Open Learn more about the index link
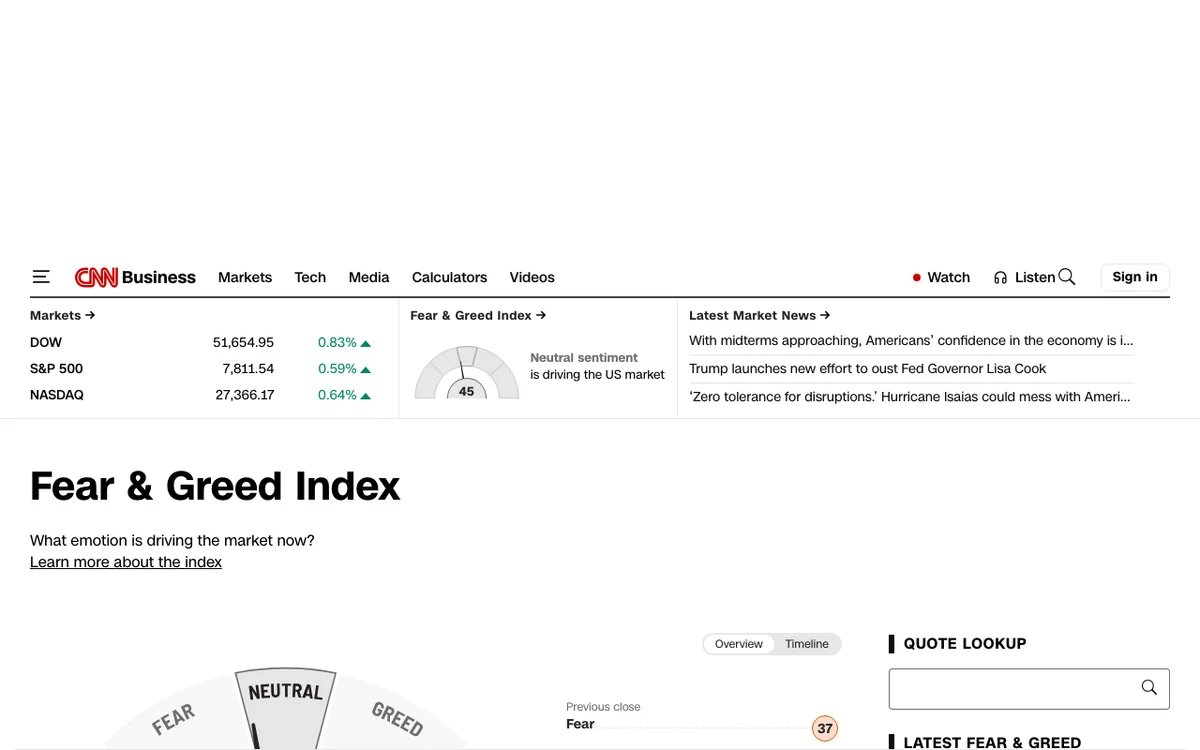Image resolution: width=1200 pixels, height=750 pixels. [126, 562]
